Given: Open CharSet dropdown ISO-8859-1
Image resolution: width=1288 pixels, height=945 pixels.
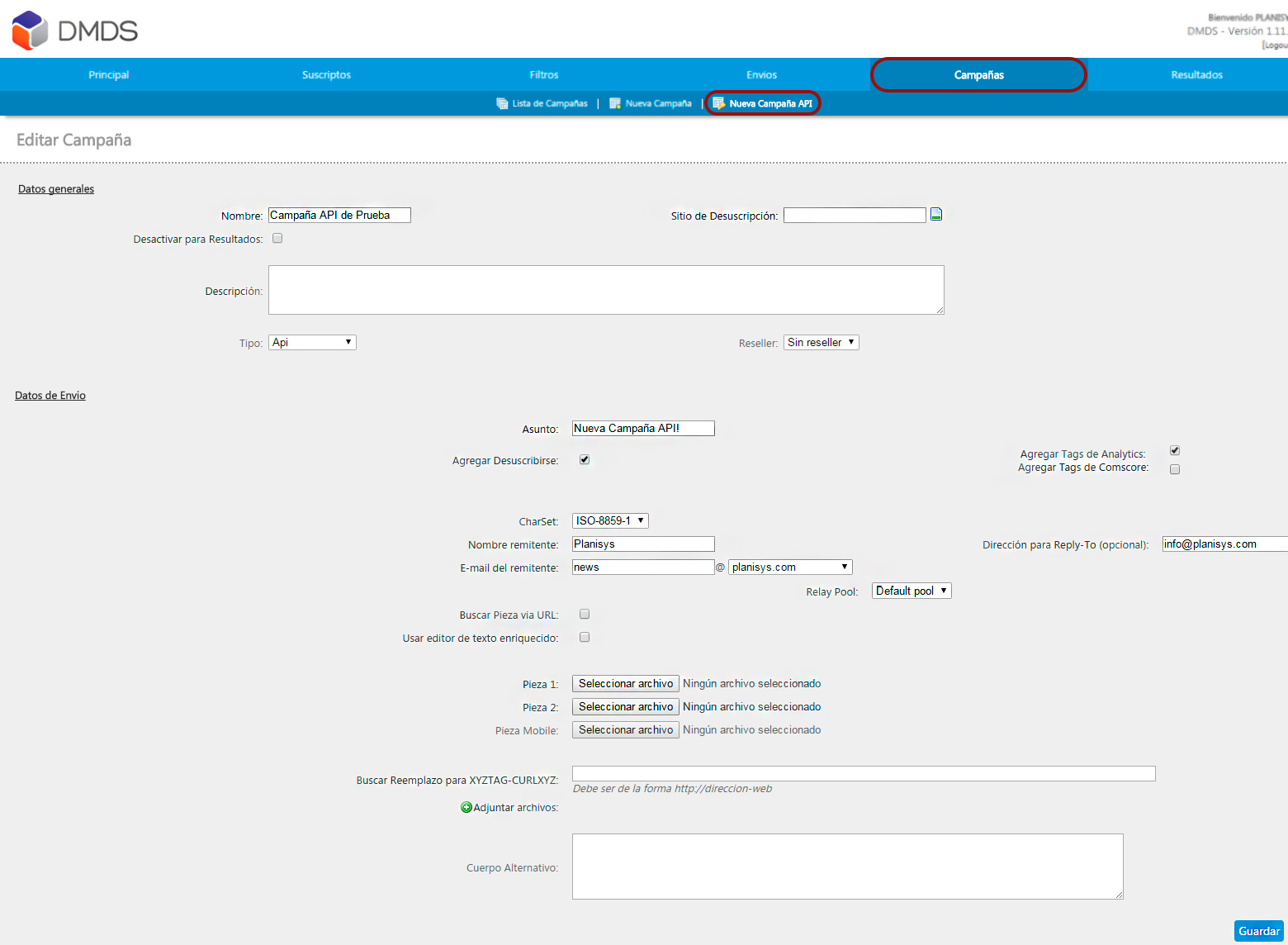Looking at the screenshot, I should pyautogui.click(x=610, y=520).
